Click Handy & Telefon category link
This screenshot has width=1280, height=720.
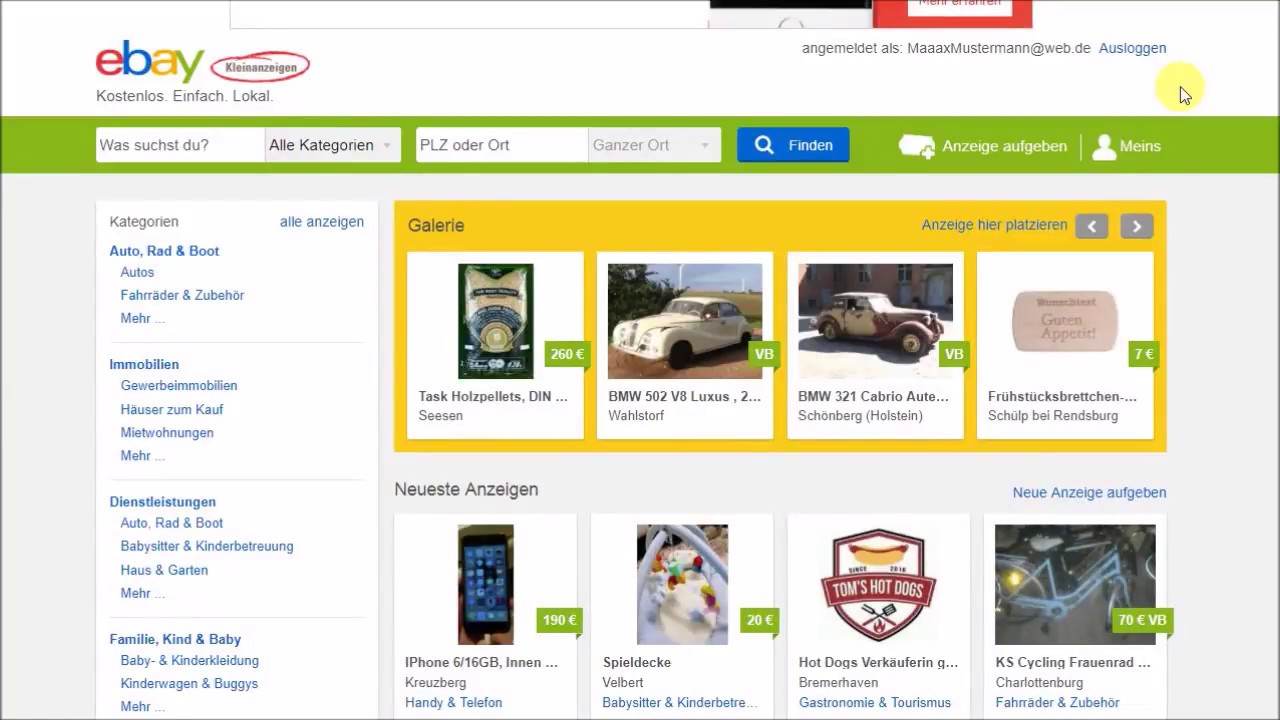pos(454,702)
